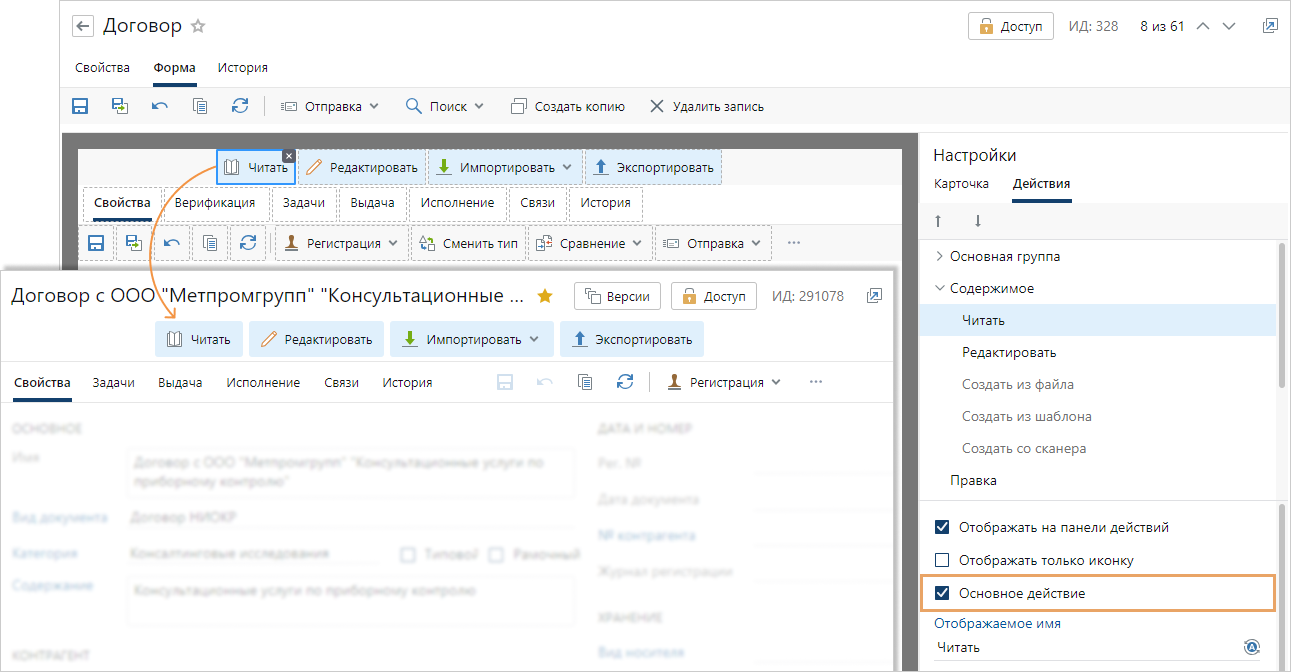Screen dimensions: 1291x672
Task: Open record in new window icon
Action: coord(1270,26)
